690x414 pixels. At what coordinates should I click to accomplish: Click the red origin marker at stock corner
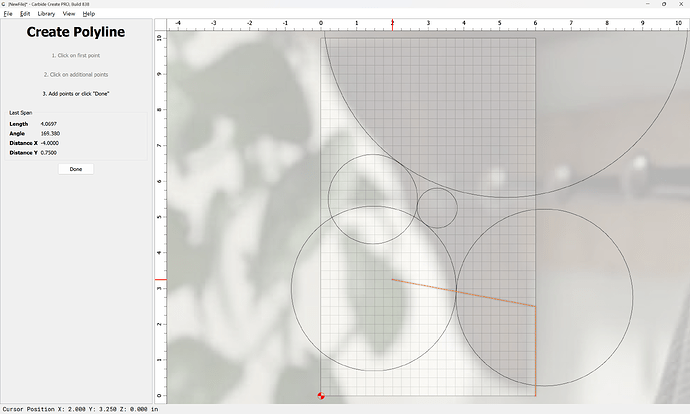(x=321, y=397)
